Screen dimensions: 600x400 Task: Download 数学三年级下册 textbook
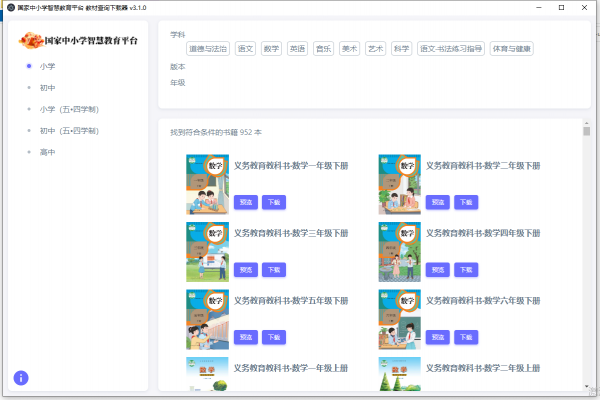[x=274, y=270]
